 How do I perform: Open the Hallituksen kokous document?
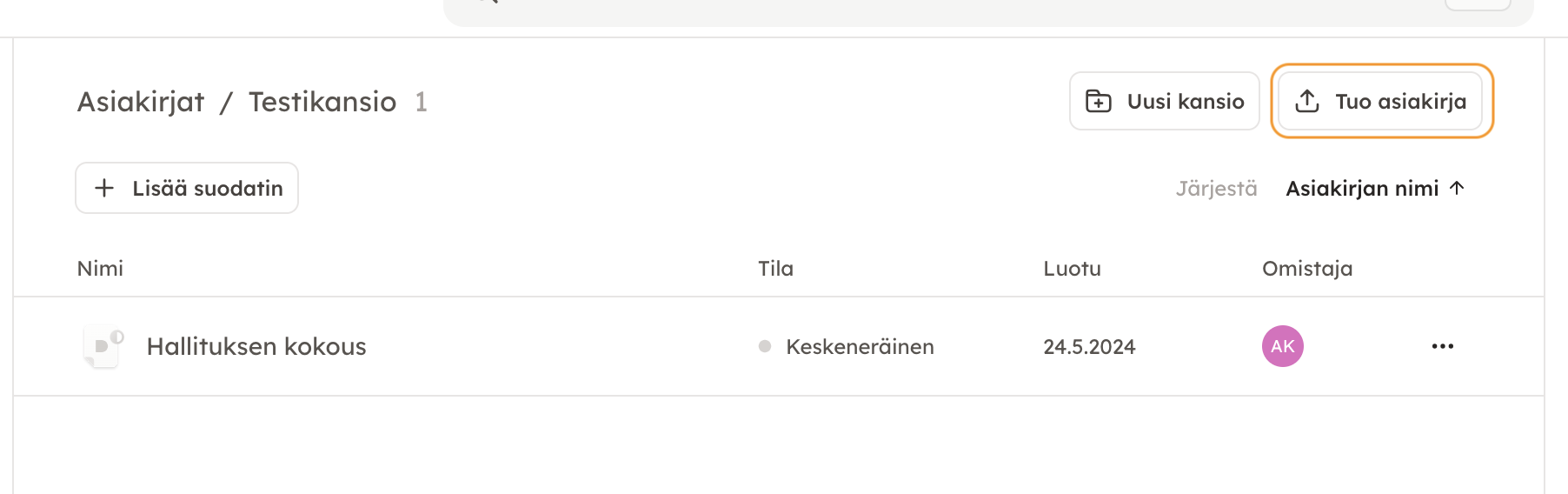click(x=256, y=346)
